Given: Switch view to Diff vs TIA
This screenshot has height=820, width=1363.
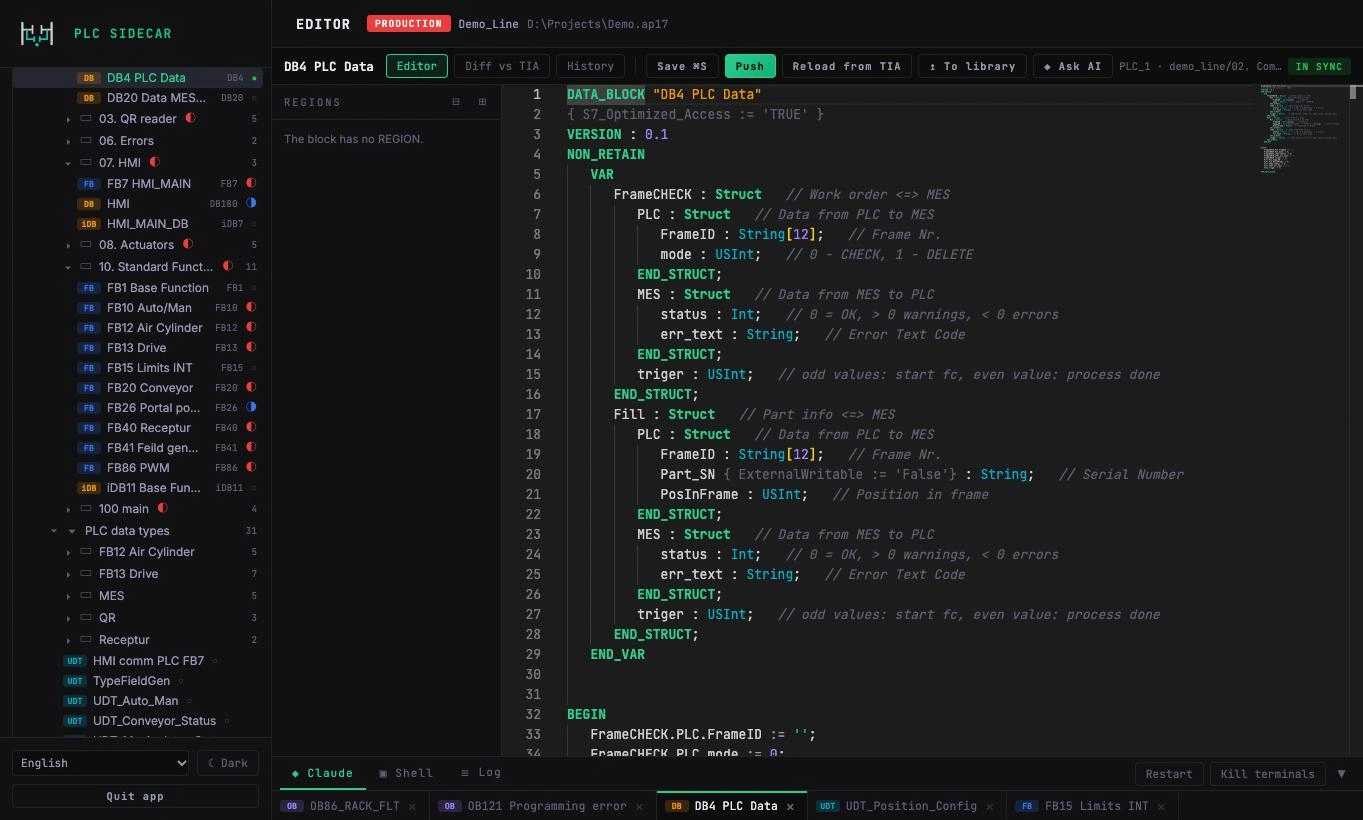Looking at the screenshot, I should (x=502, y=66).
